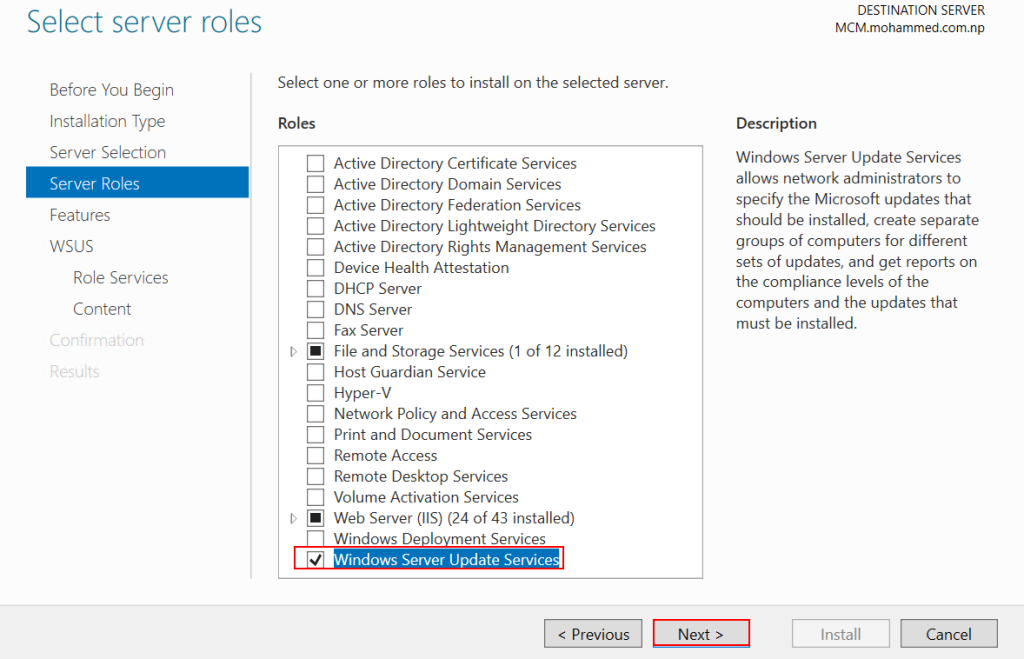The width and height of the screenshot is (1024, 659).
Task: Expand the Web Server (IIS) tree node
Action: tap(293, 518)
